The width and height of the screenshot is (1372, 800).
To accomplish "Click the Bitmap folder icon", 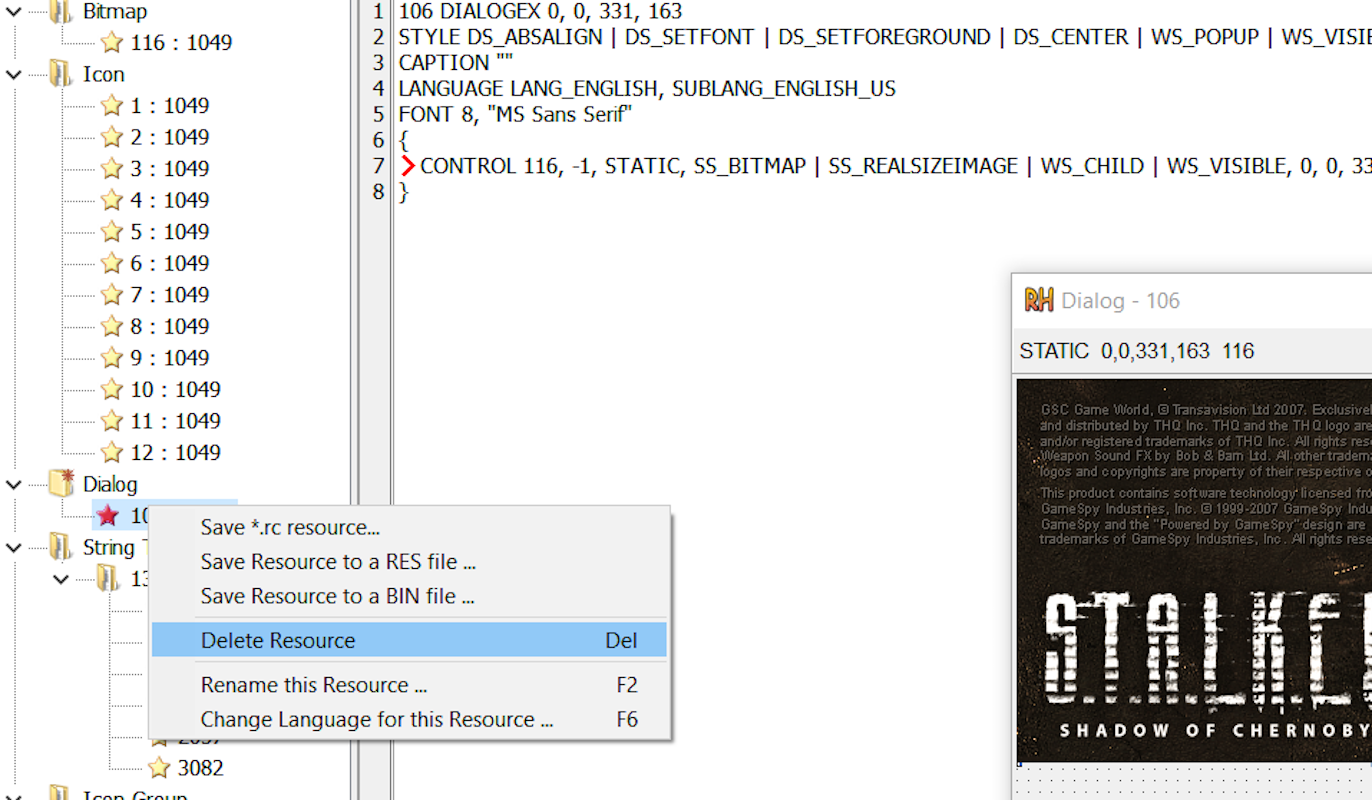I will coord(61,12).
